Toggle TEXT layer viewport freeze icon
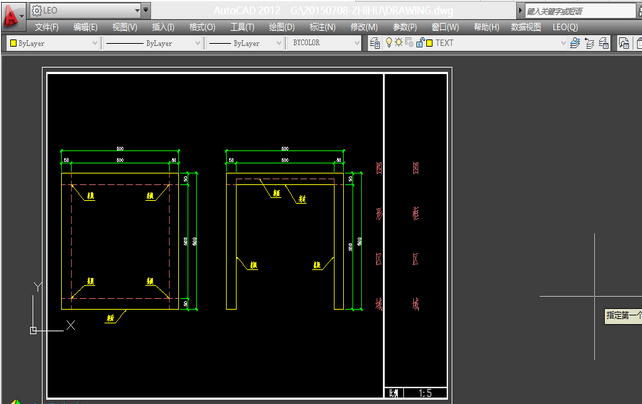The image size is (642, 404). click(x=409, y=43)
